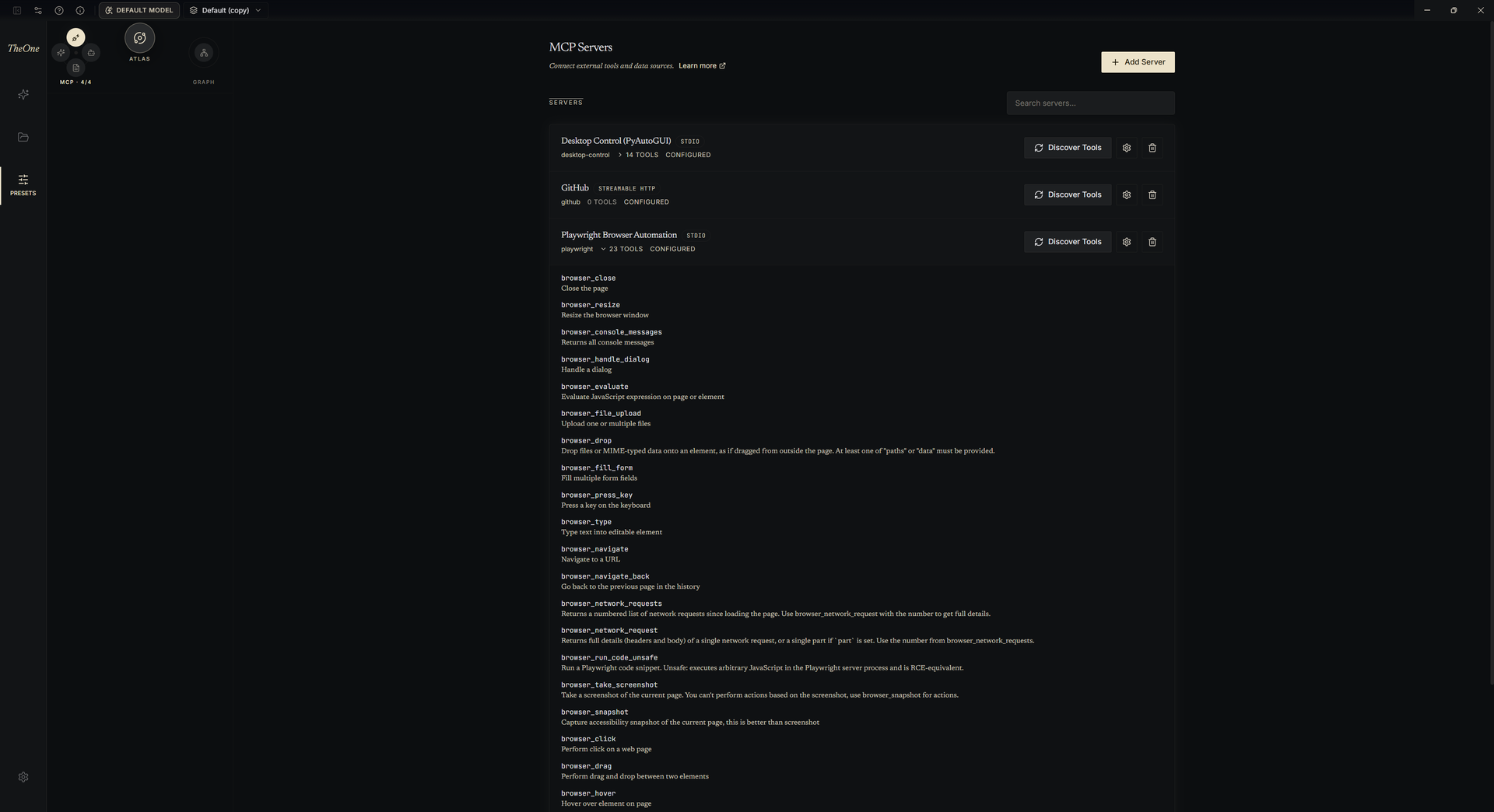1494x812 pixels.
Task: Select the MCP plug icon in cluster
Action: pyautogui.click(x=75, y=37)
